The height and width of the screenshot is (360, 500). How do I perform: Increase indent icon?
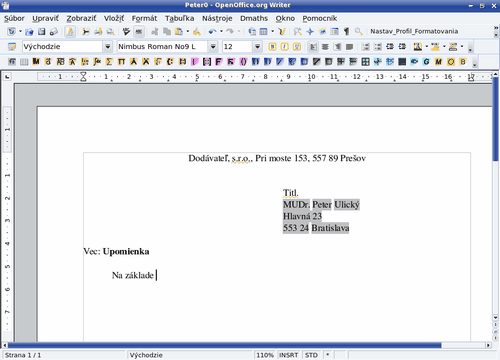(x=402, y=47)
